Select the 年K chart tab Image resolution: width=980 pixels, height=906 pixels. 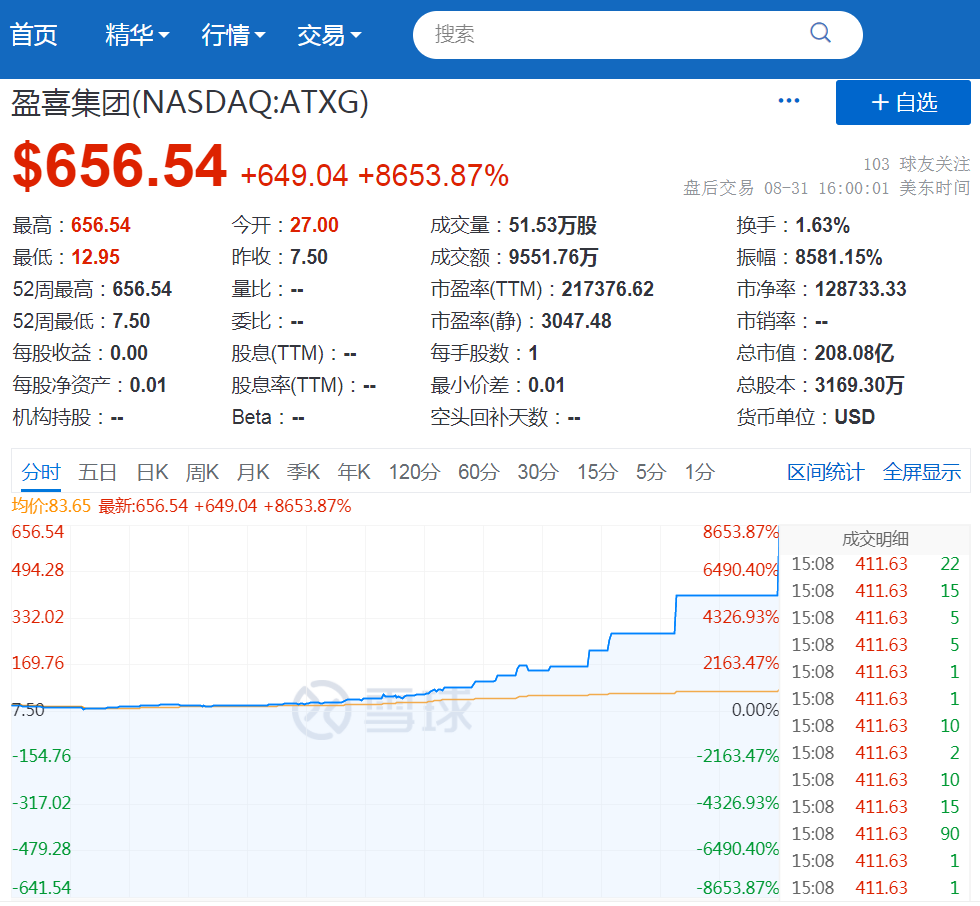click(x=354, y=472)
